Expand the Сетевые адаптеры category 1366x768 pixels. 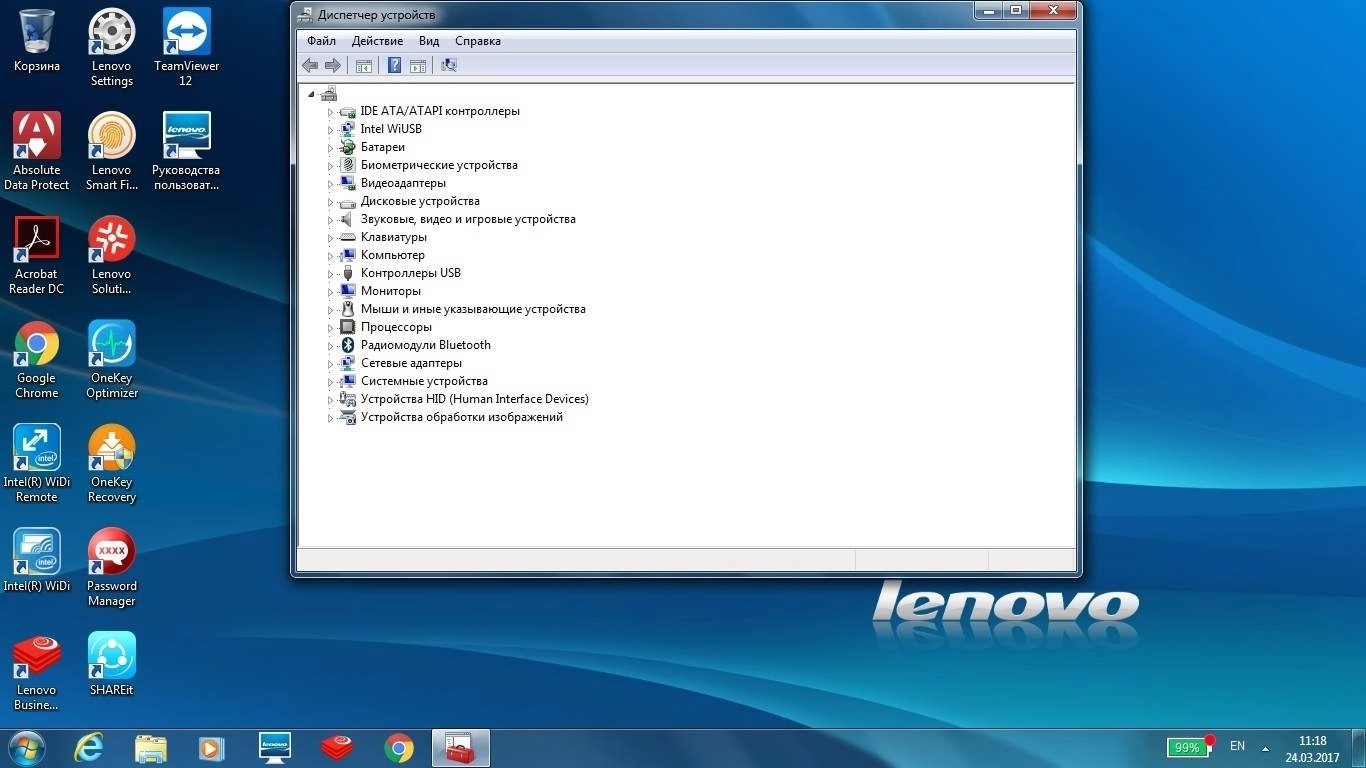330,364
